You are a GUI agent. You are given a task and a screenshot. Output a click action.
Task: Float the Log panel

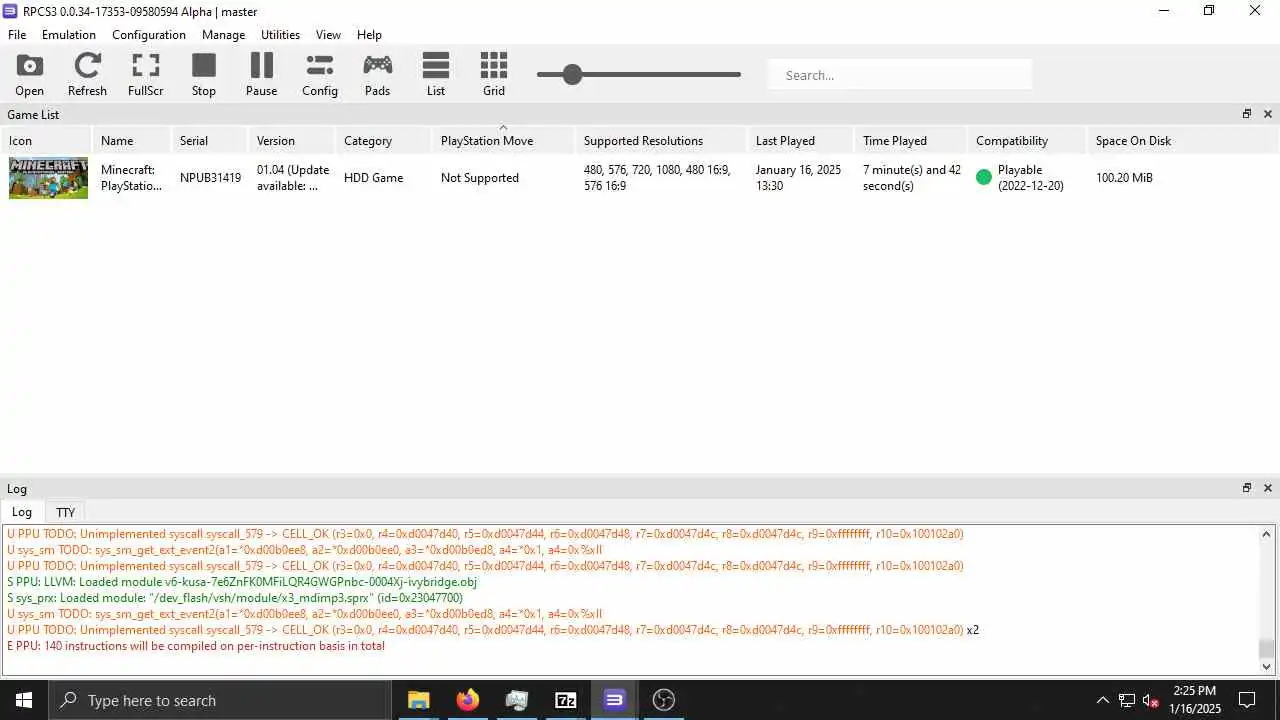pos(1247,488)
